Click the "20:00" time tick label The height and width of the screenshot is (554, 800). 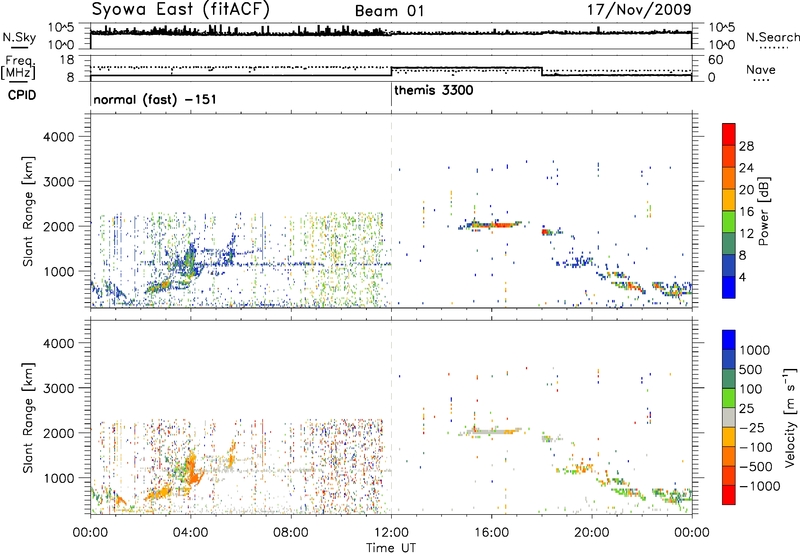592,533
